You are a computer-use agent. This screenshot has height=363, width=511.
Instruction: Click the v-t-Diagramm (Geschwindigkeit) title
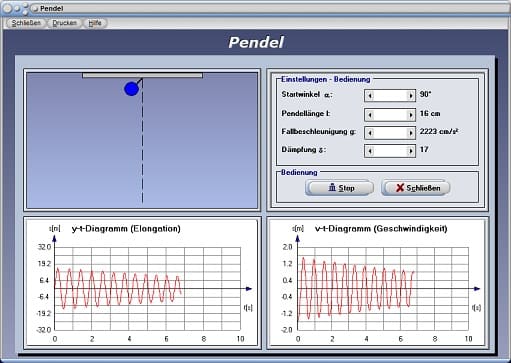click(381, 229)
